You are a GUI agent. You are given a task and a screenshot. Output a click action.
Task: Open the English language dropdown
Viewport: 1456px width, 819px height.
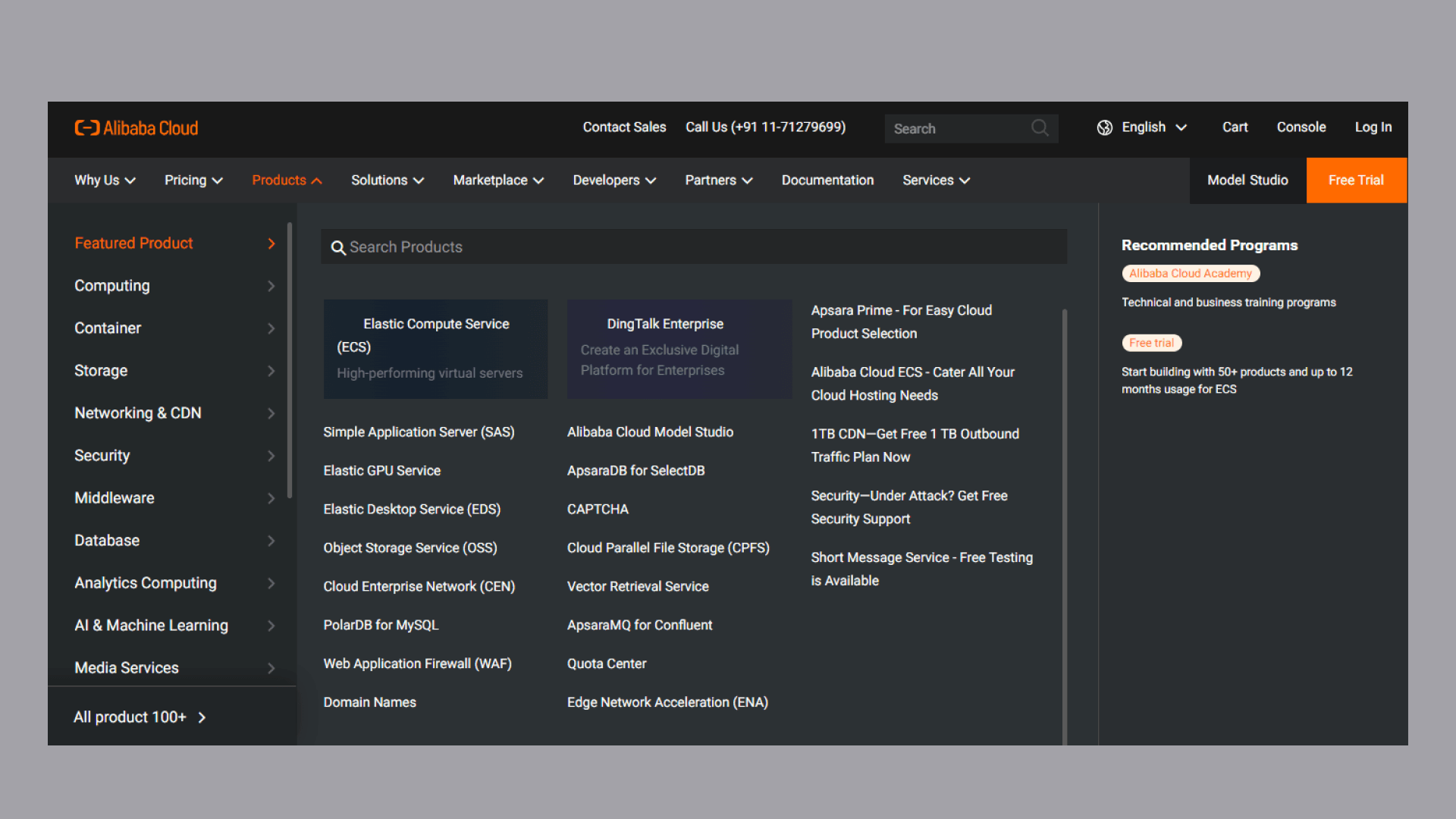(1142, 127)
